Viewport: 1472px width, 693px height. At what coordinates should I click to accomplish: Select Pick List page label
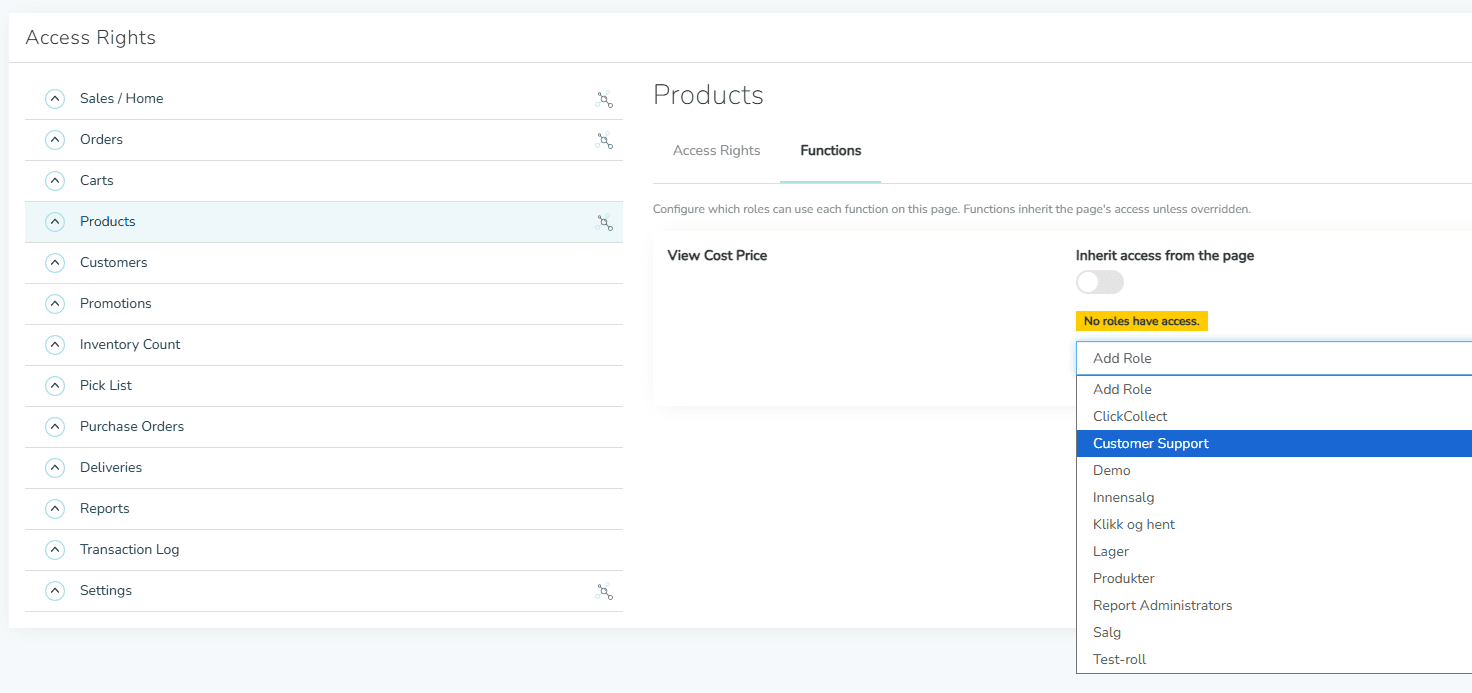point(106,386)
